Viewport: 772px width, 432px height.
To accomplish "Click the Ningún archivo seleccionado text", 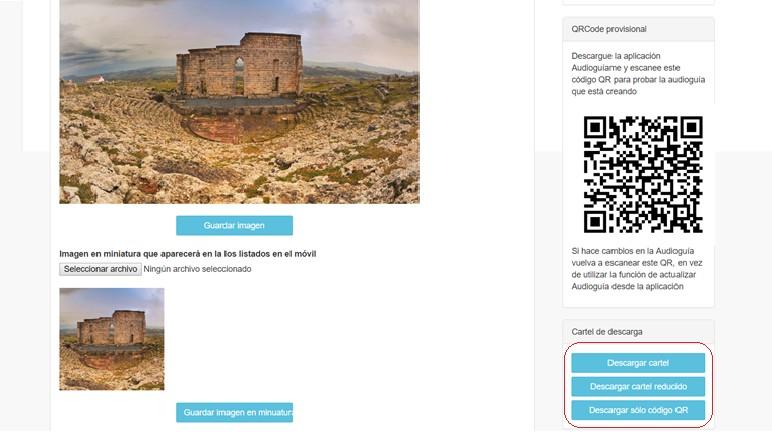I will coord(197,269).
